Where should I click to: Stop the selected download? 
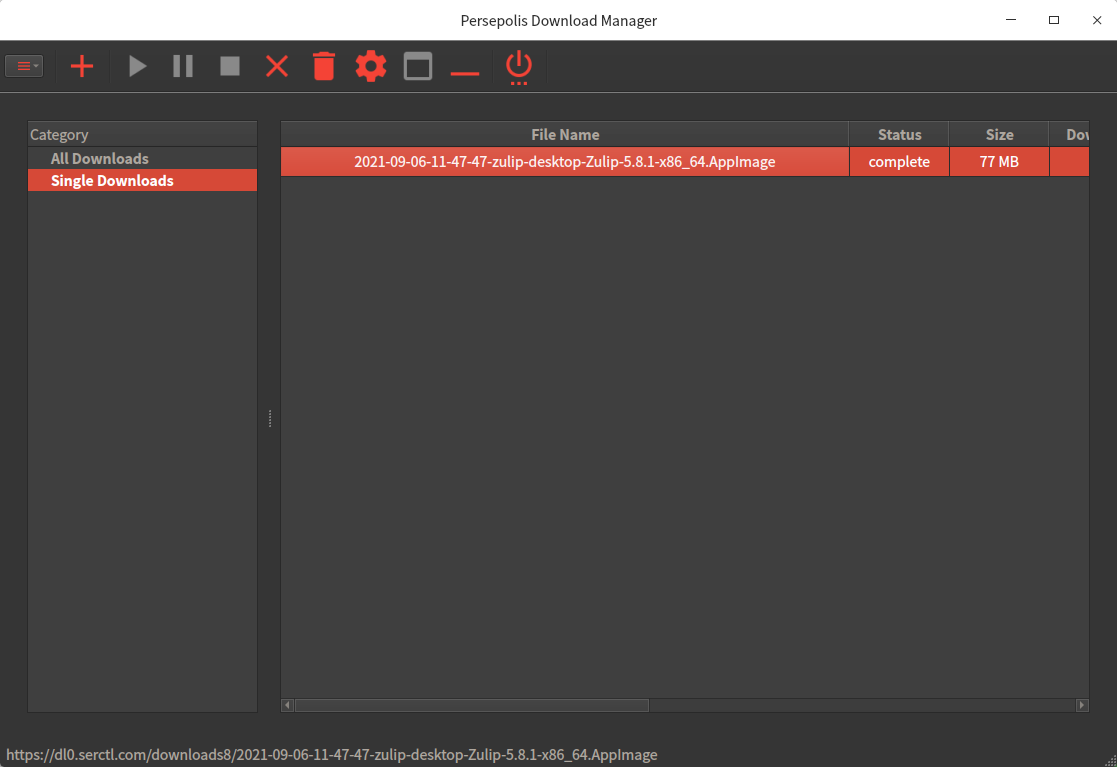(x=230, y=67)
